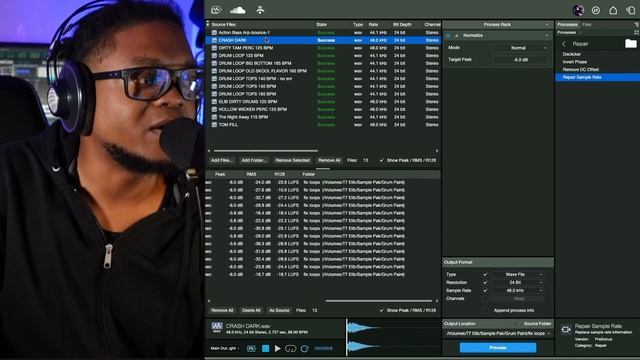Image resolution: width=640 pixels, height=360 pixels.
Task: Click the source files horizontal scrollbar
Action: pos(265,151)
